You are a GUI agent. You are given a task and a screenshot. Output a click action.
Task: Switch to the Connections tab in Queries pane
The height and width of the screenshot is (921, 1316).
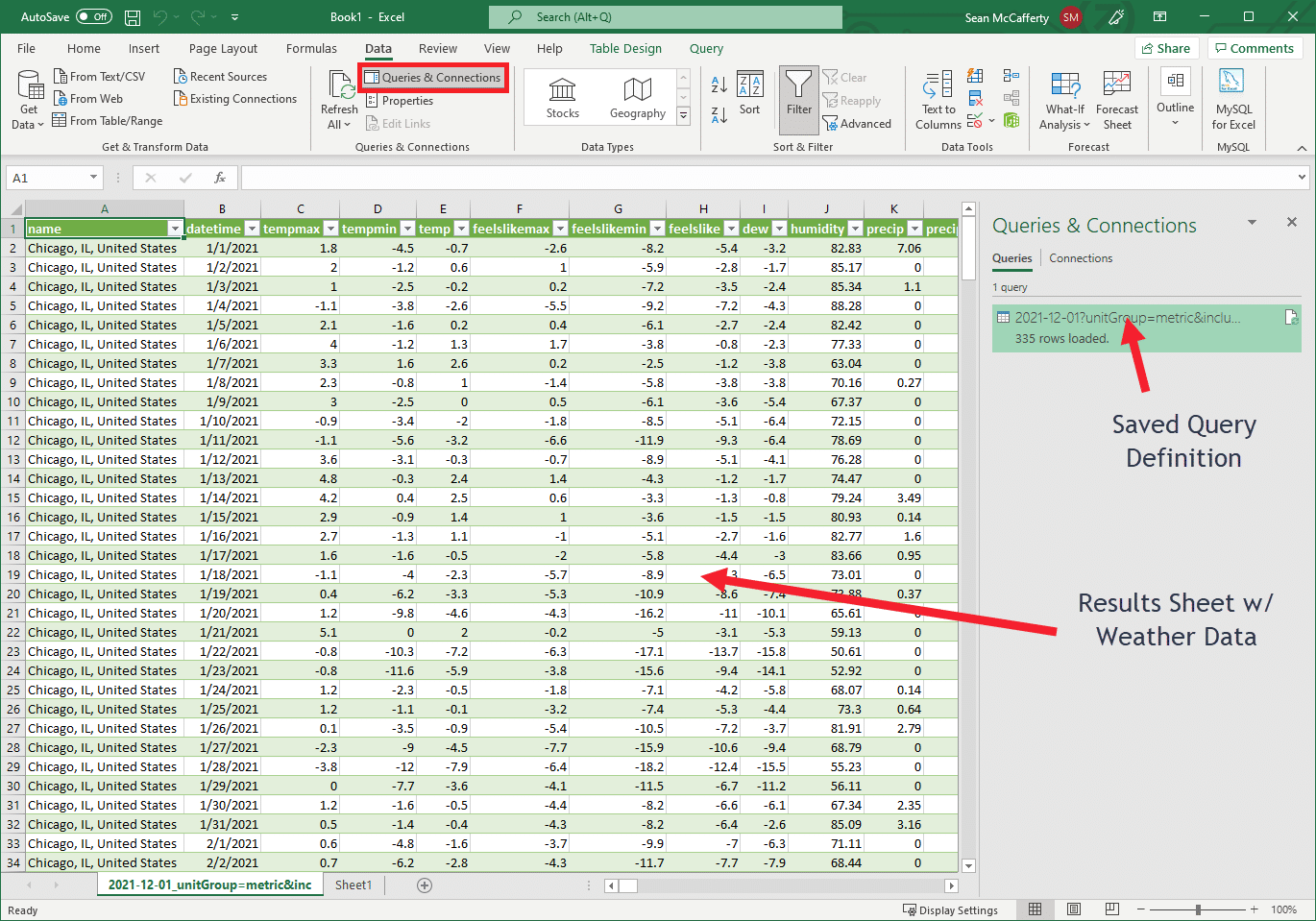pyautogui.click(x=1080, y=257)
